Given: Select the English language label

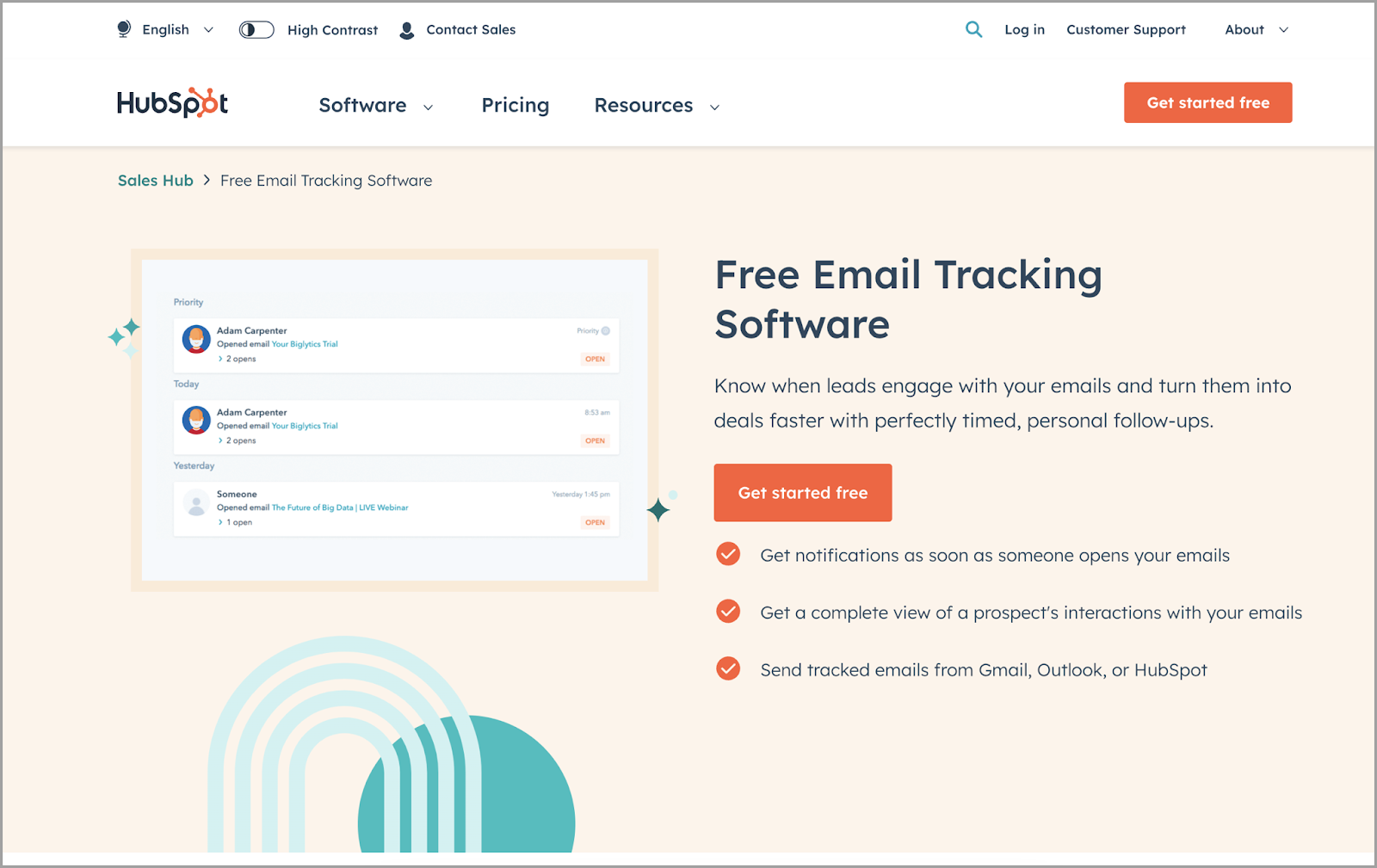Looking at the screenshot, I should click(165, 29).
